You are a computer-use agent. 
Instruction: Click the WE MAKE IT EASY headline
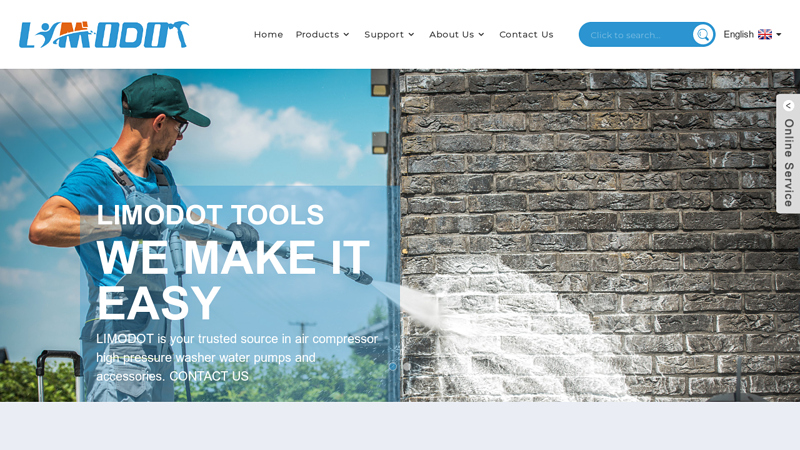point(233,280)
